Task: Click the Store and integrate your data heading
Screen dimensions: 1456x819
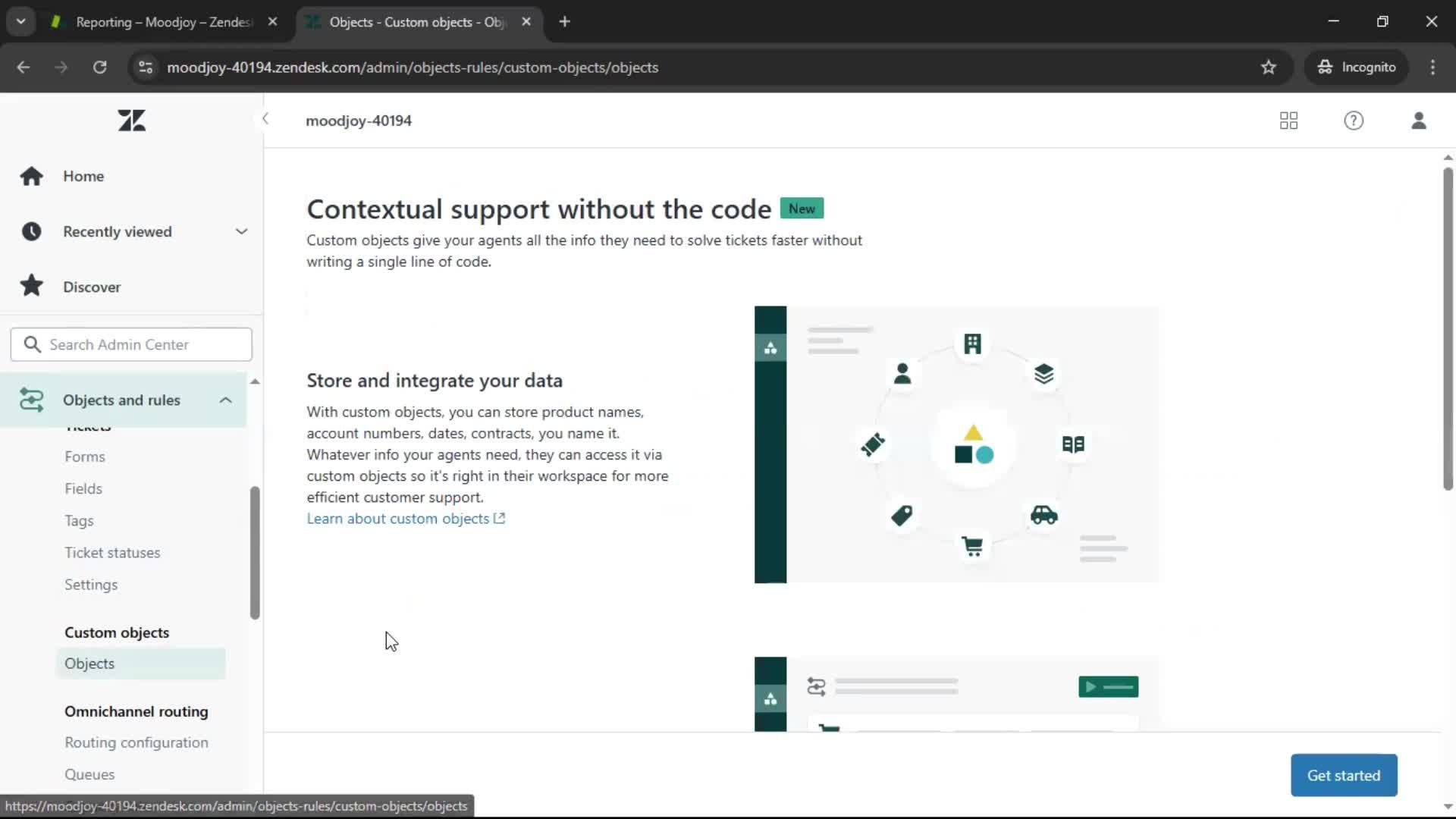Action: click(435, 381)
